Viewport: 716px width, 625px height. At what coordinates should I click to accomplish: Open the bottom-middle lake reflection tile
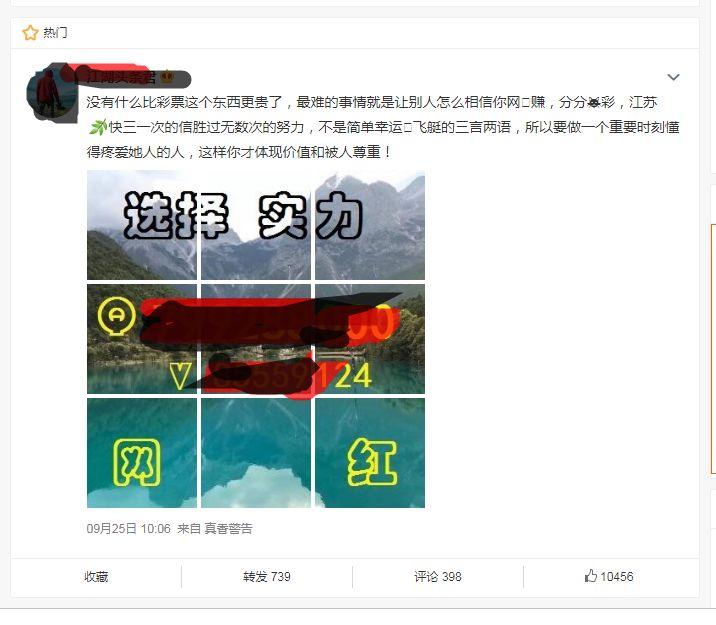256,453
